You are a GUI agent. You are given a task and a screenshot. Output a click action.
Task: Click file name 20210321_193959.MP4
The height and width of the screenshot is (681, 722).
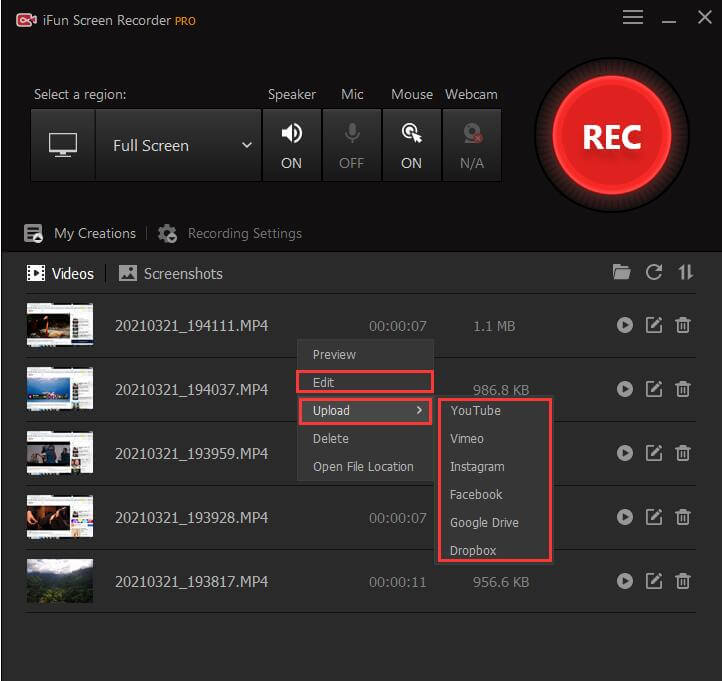pos(192,454)
